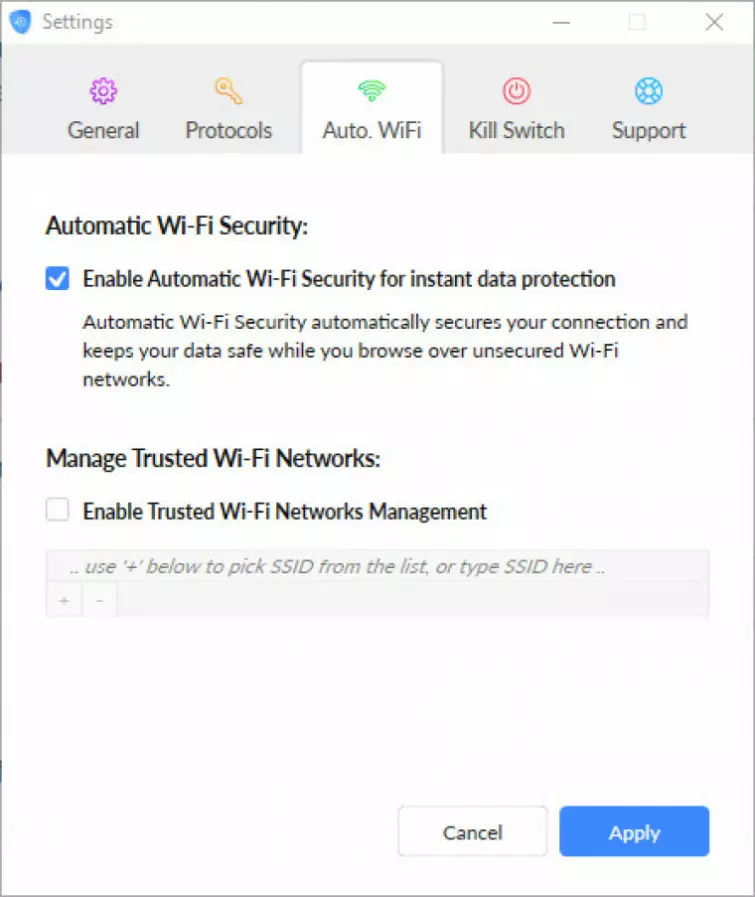Minimize the Settings window

pos(560,22)
